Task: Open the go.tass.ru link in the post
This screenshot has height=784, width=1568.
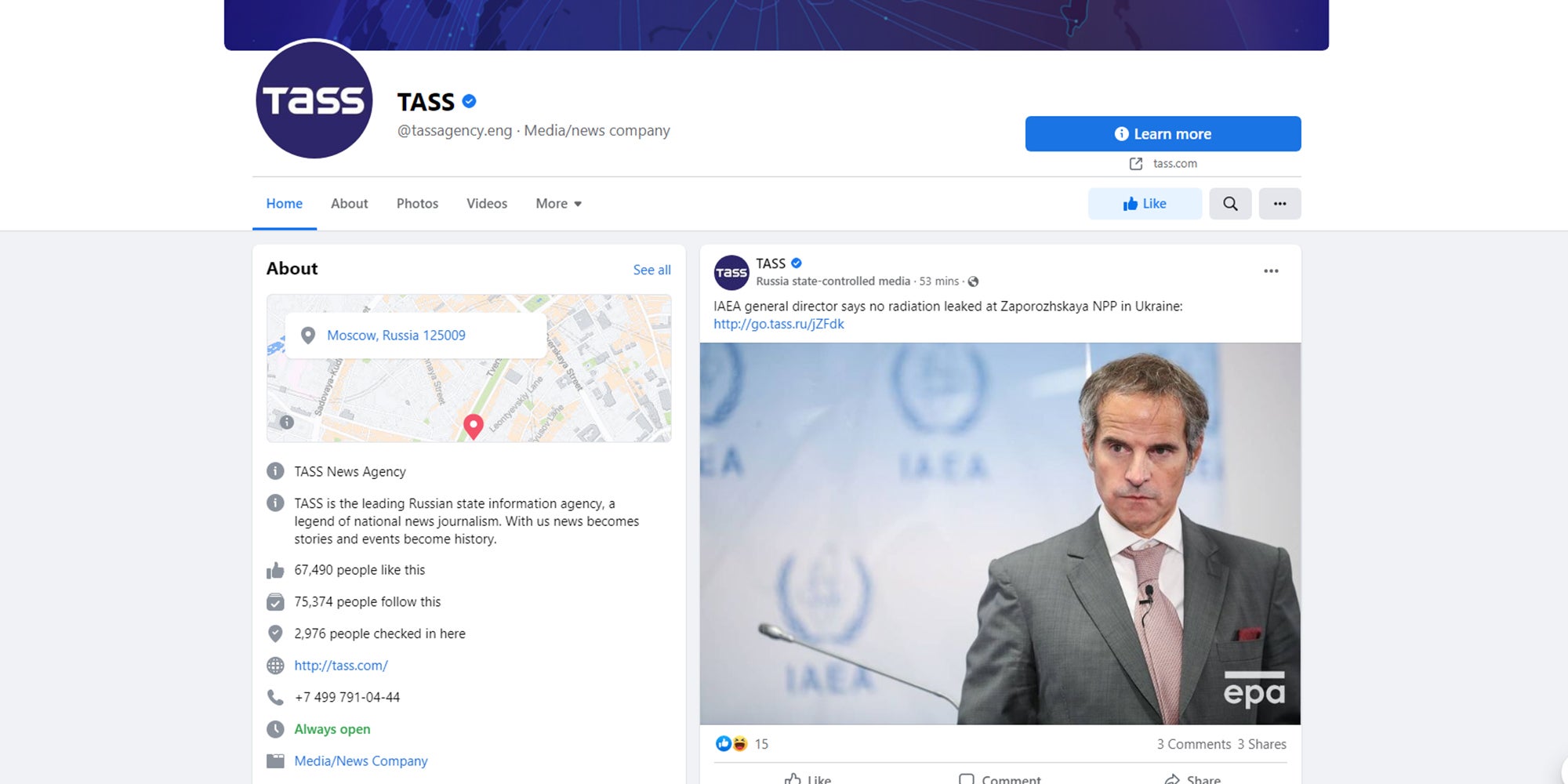Action: pos(778,323)
